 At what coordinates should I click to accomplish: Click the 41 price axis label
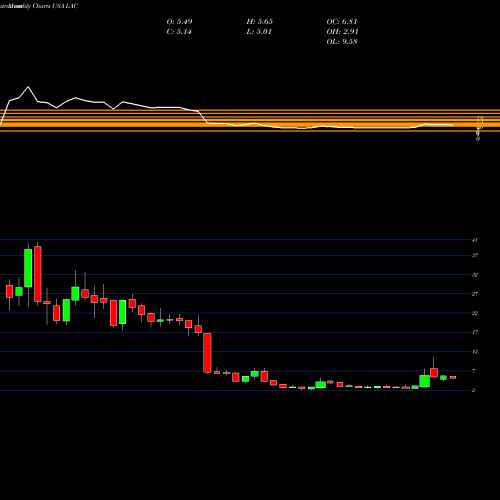pos(475,240)
